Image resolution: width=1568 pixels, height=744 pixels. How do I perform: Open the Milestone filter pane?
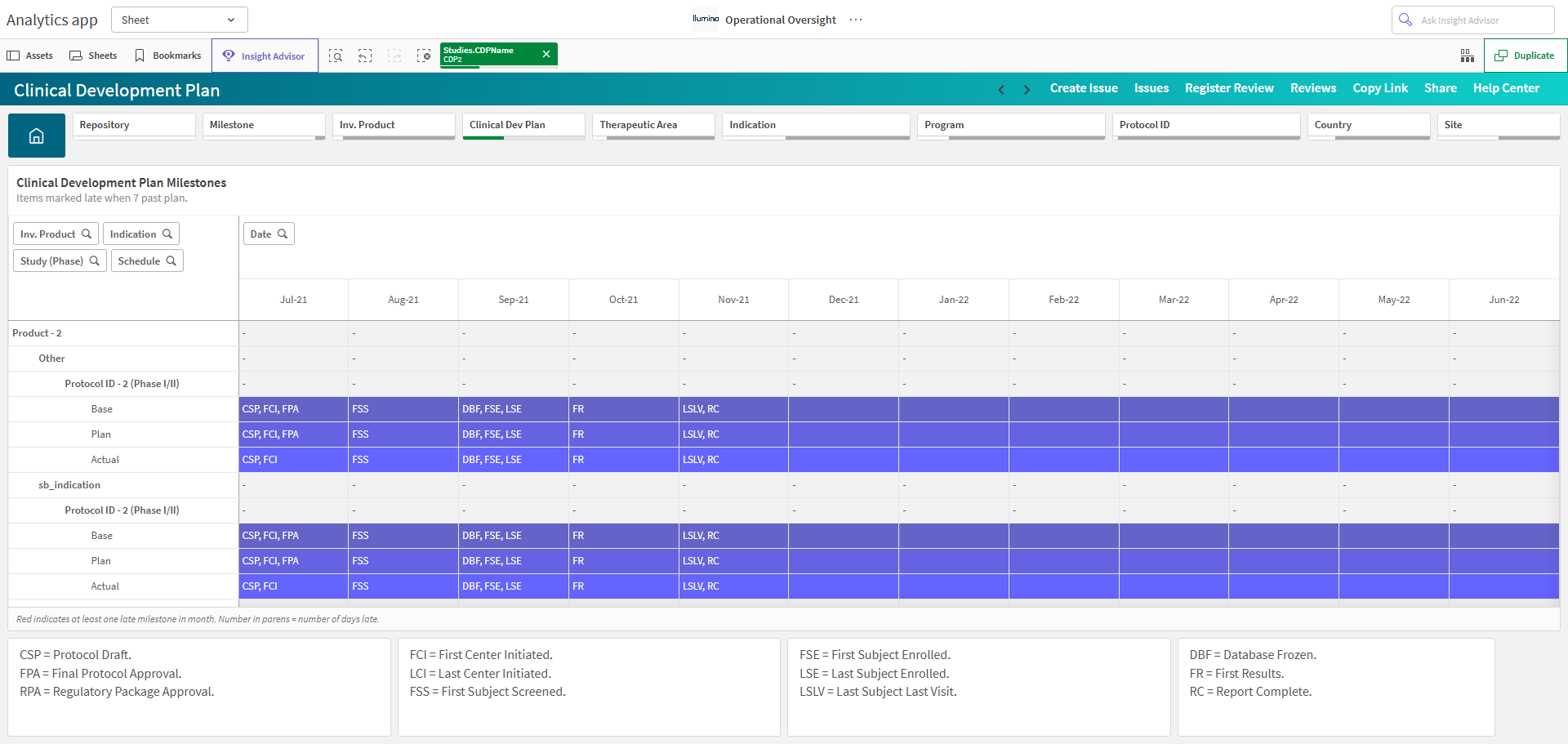(264, 126)
